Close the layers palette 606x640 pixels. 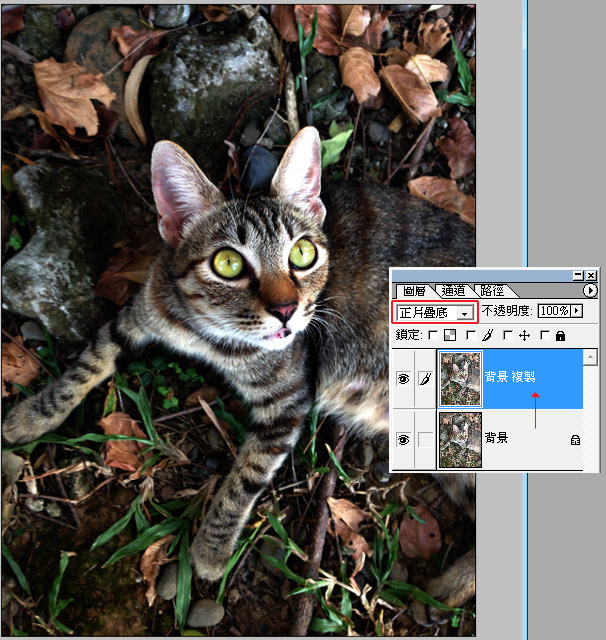coord(591,276)
